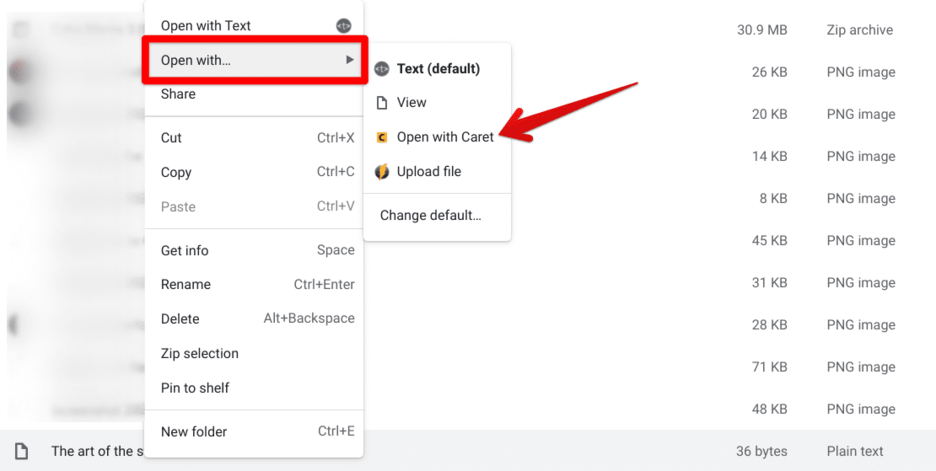Click the Upload file flame icon

[381, 172]
